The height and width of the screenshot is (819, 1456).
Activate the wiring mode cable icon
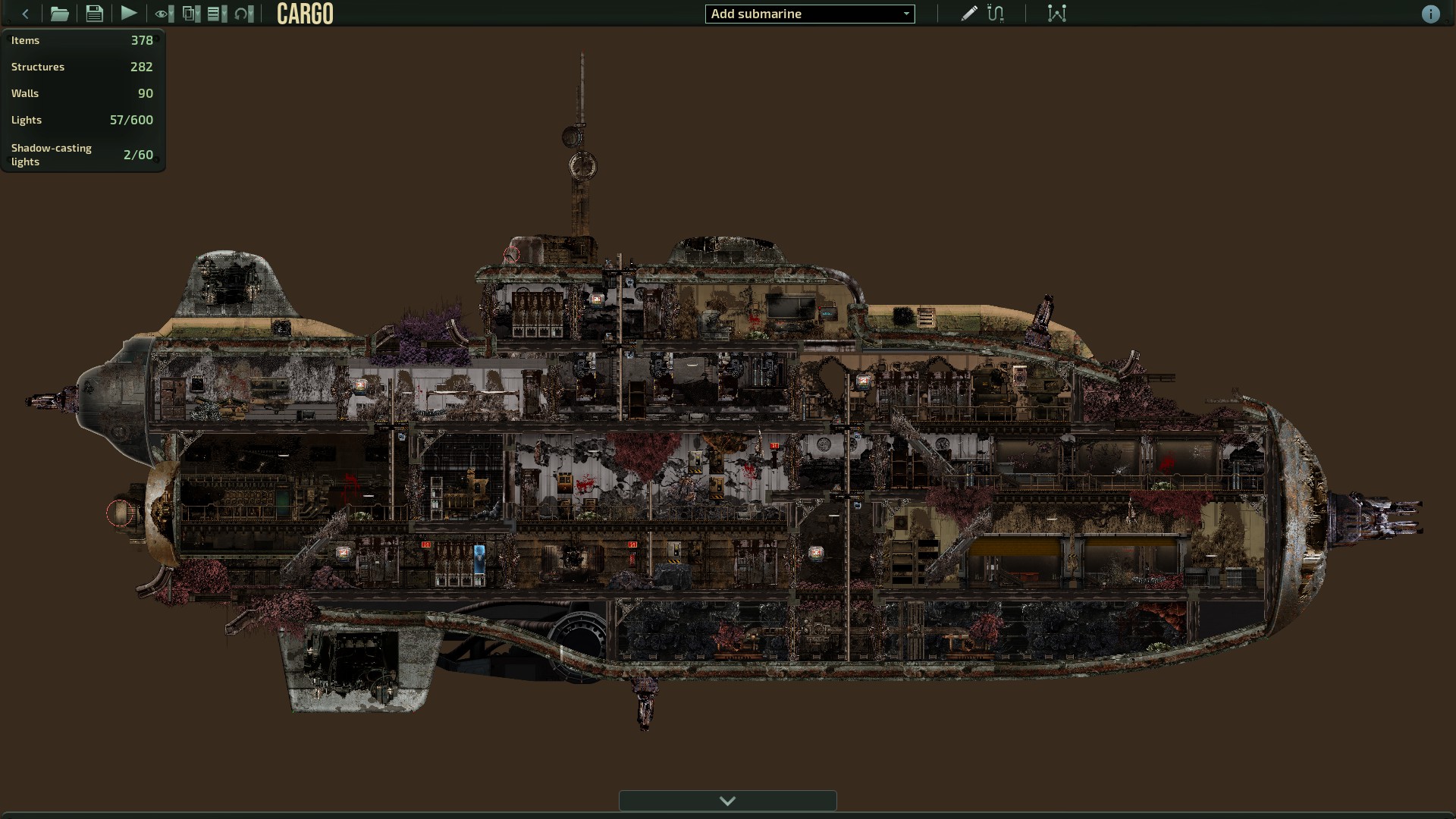tap(996, 14)
